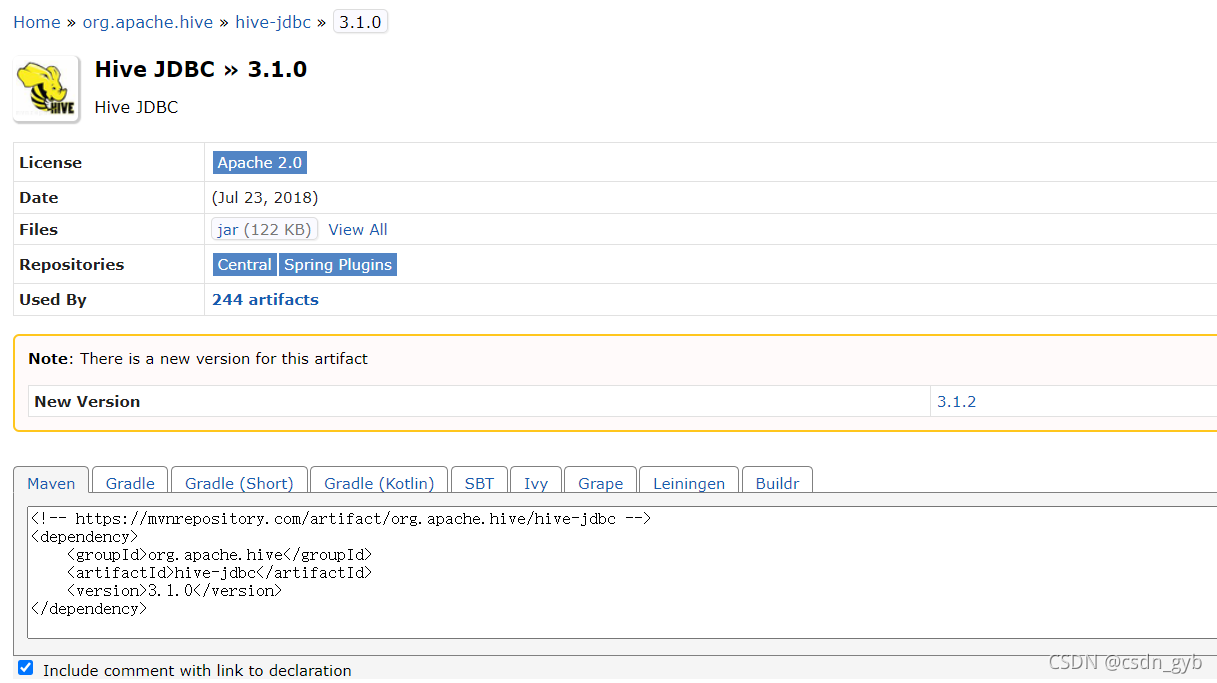Click the (Jul 23, 2018) date text
The height and width of the screenshot is (683, 1217).
[265, 197]
